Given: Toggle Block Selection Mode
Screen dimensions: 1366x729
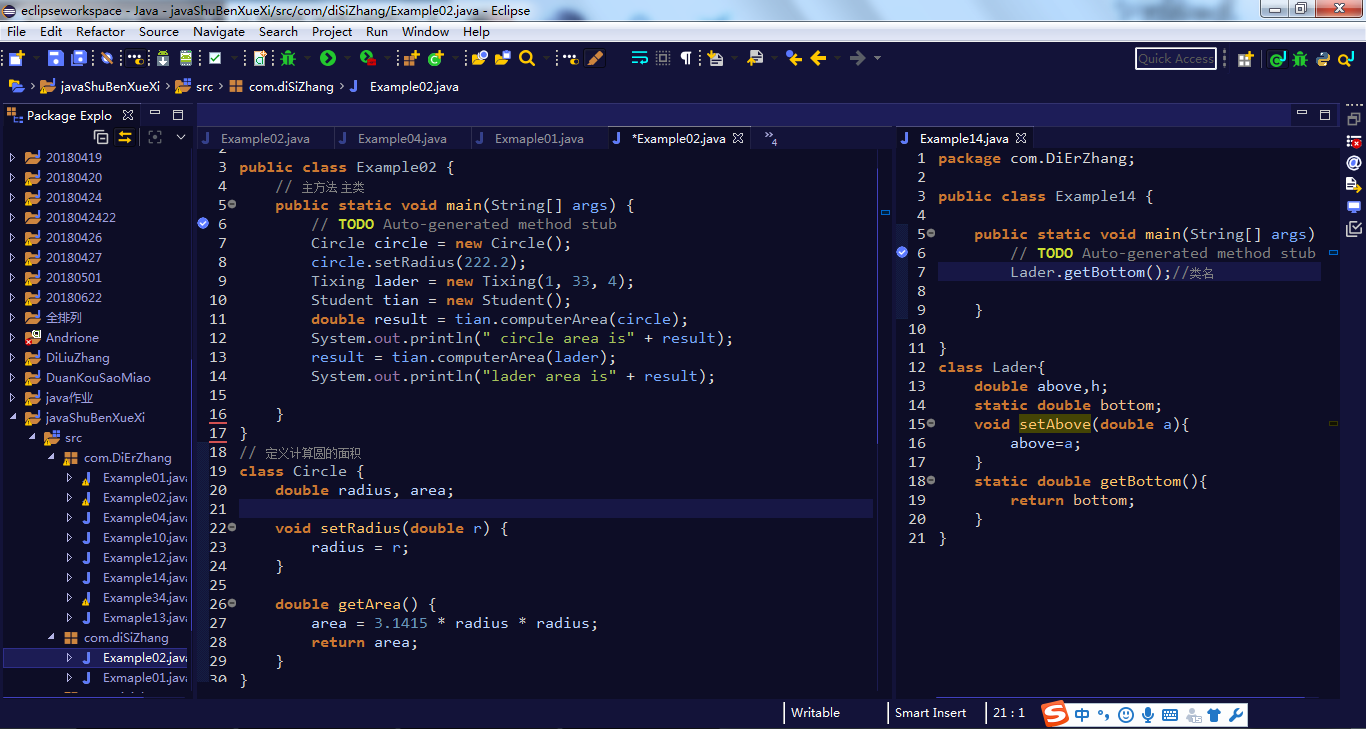Looking at the screenshot, I should (x=663, y=58).
